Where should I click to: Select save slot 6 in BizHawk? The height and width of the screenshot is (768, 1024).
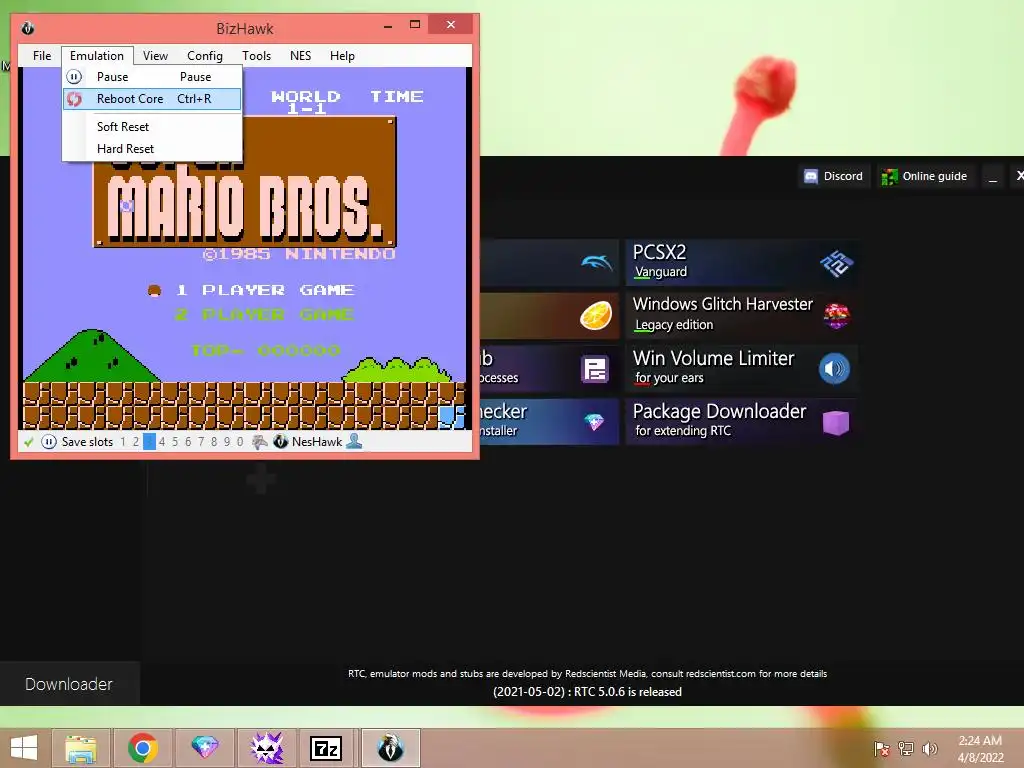(x=188, y=442)
